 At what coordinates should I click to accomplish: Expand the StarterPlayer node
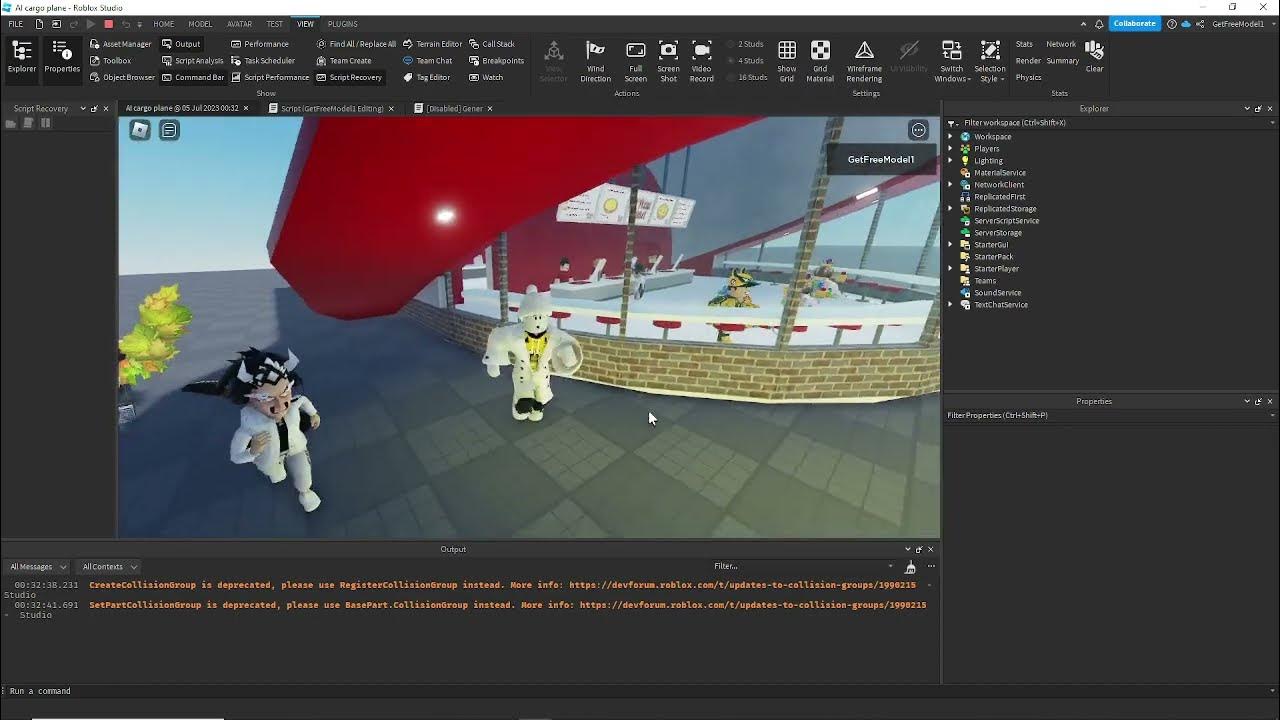click(x=951, y=269)
